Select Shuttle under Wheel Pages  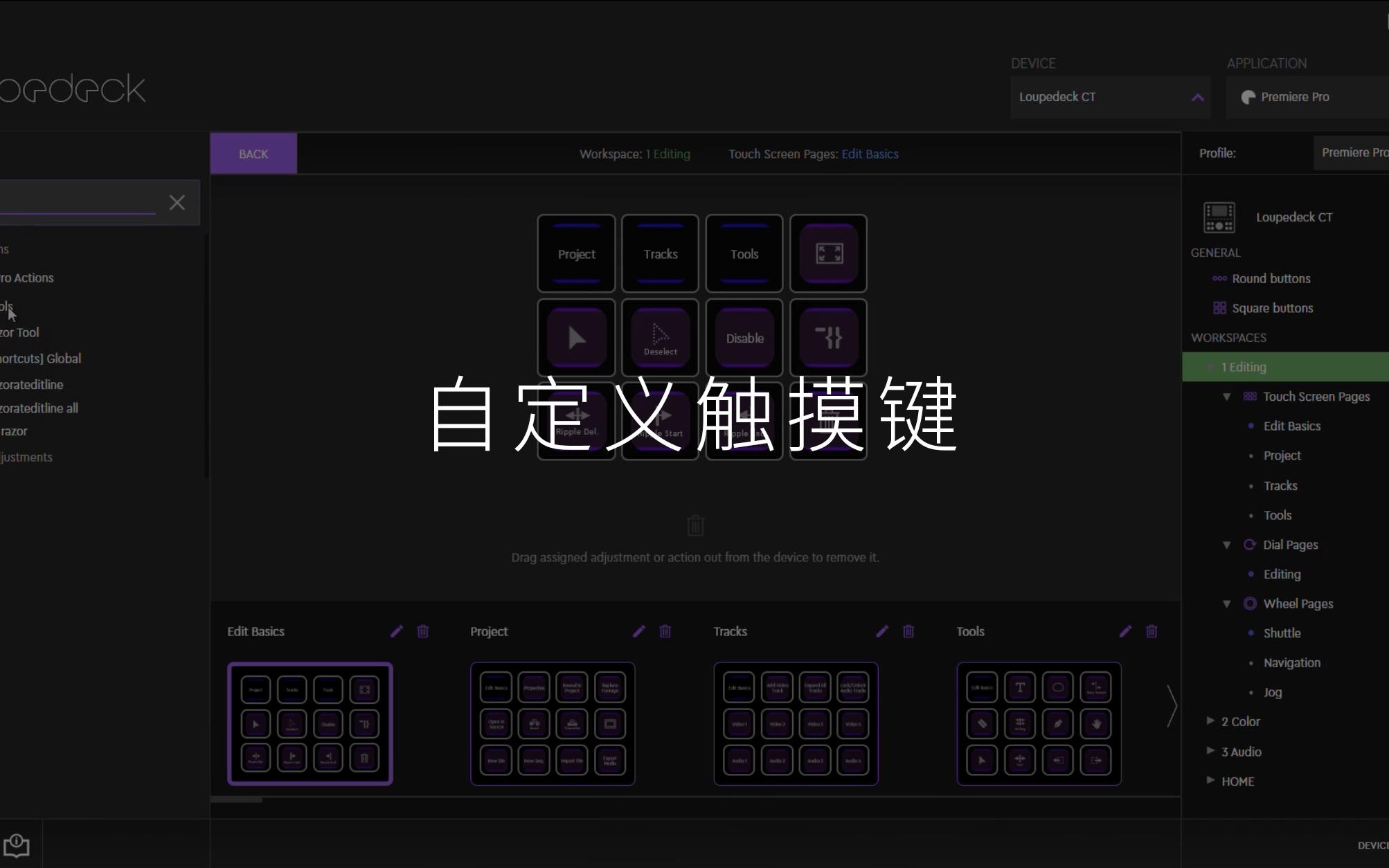tap(1282, 633)
